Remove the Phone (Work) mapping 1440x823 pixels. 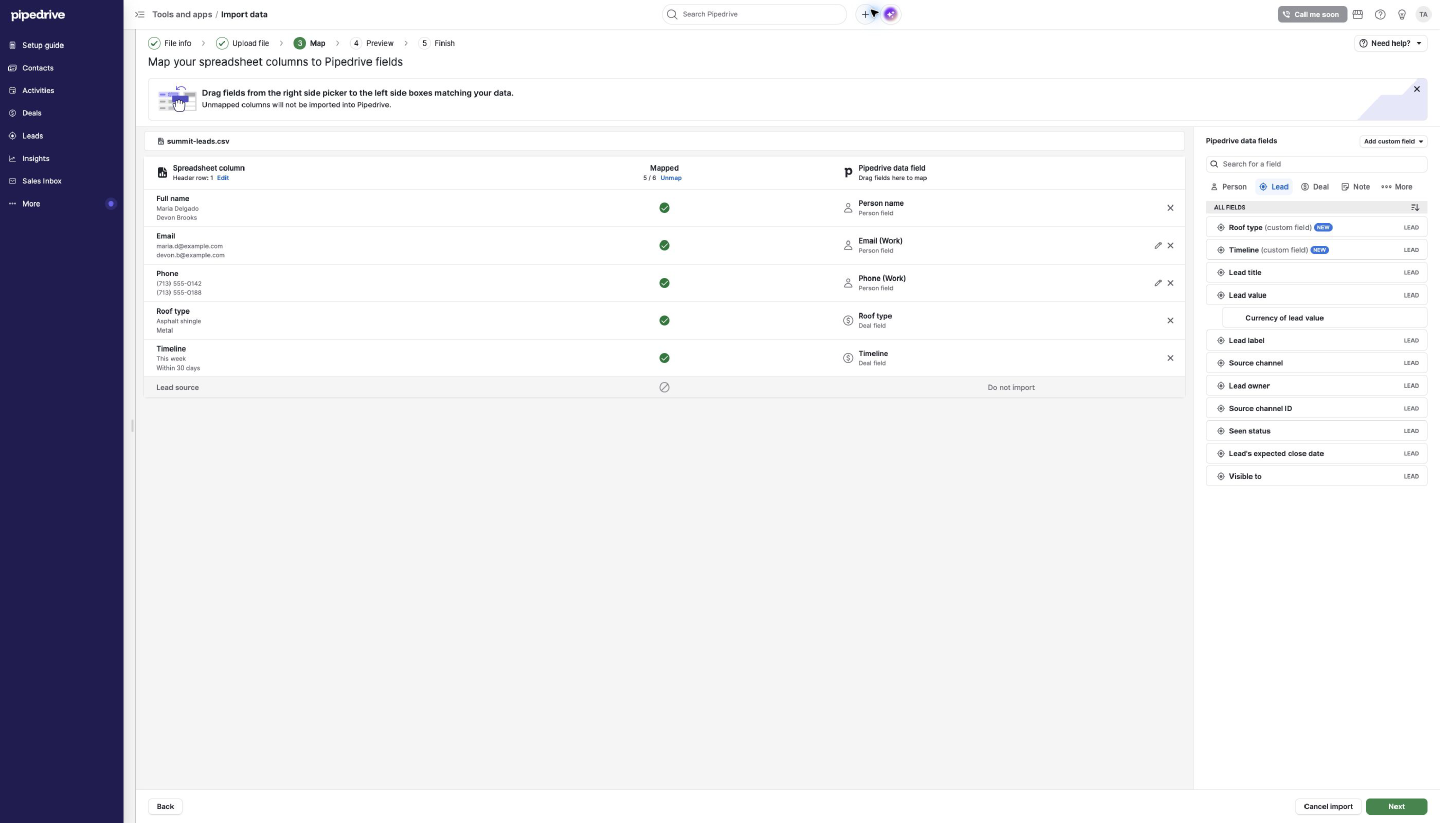click(x=1170, y=283)
